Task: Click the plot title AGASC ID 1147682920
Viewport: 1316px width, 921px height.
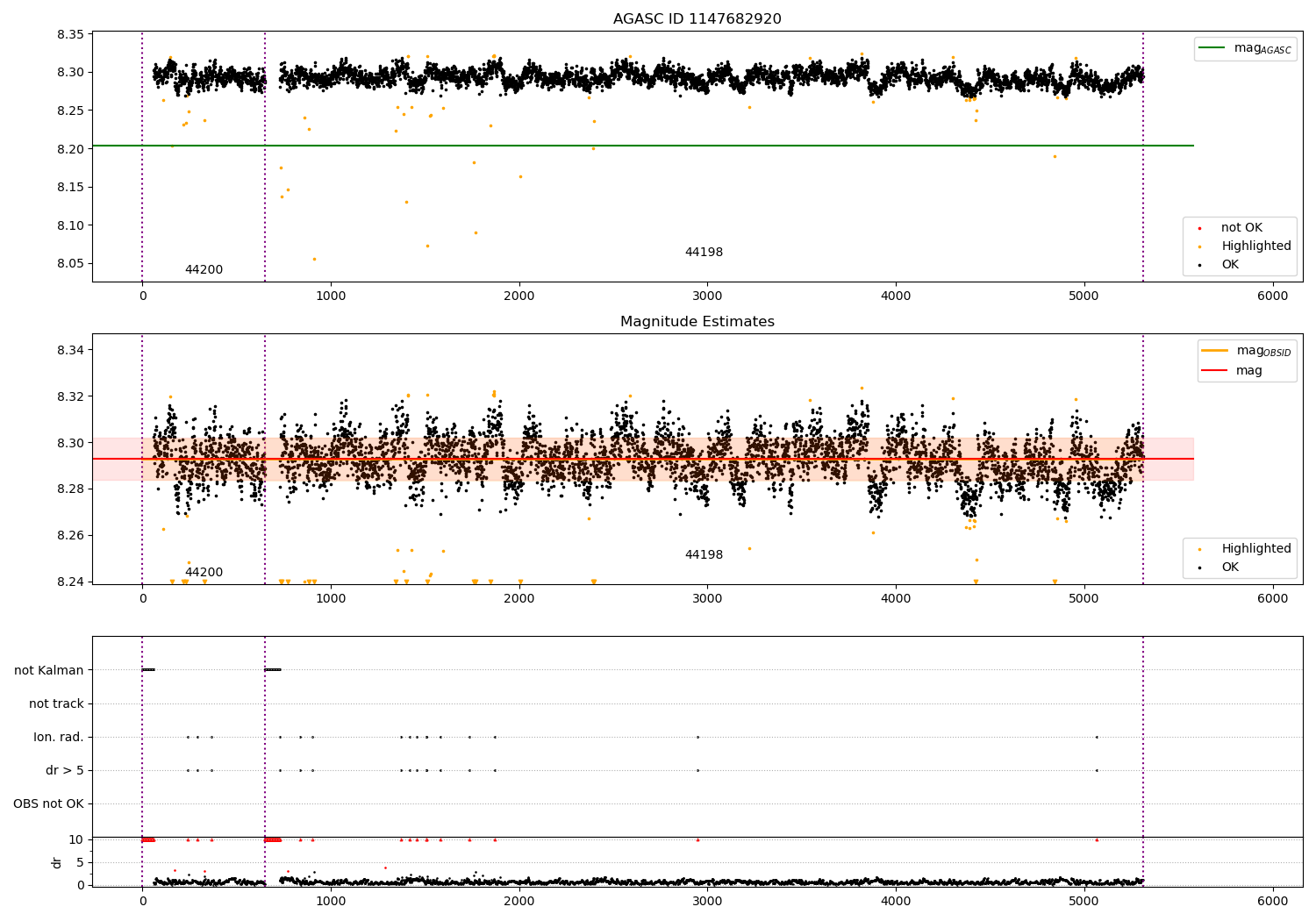Action: (697, 19)
